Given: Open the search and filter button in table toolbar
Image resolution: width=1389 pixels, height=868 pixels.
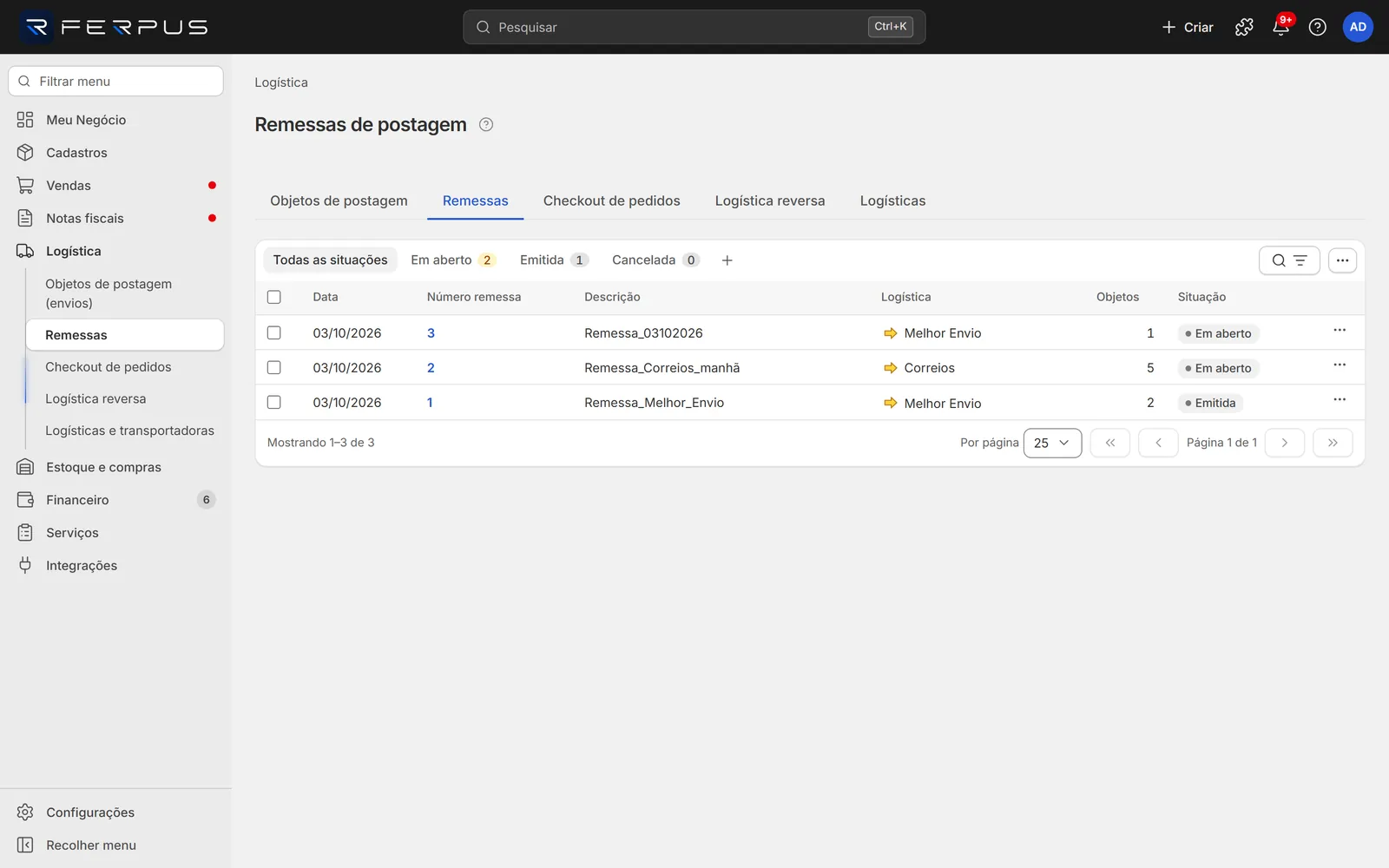Looking at the screenshot, I should tap(1289, 260).
